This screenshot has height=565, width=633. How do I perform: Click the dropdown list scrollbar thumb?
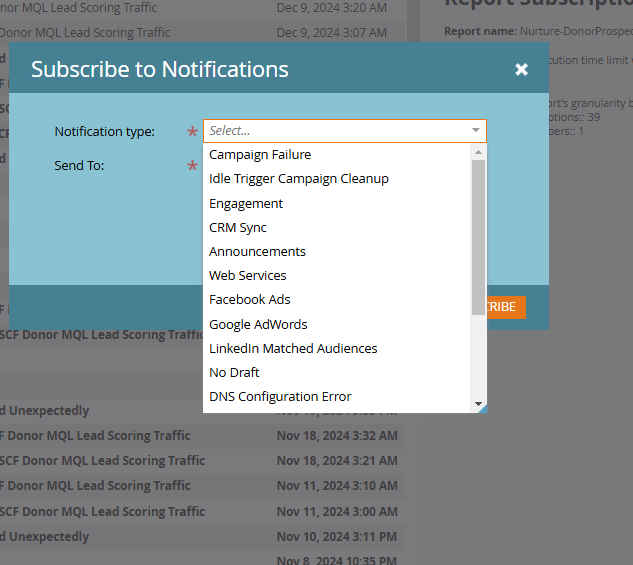pos(478,237)
